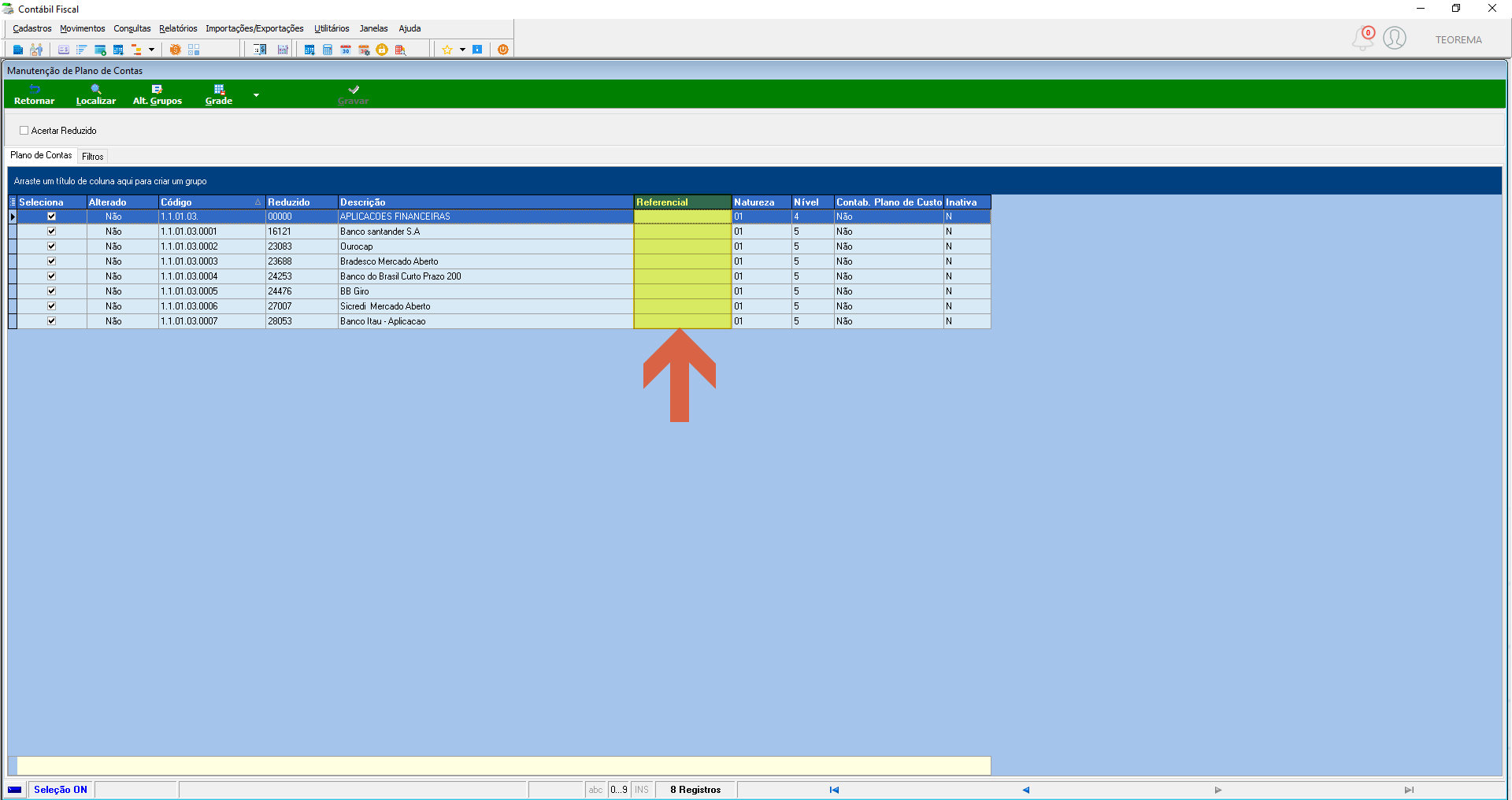
Task: Click the Referencial column header
Action: click(x=683, y=202)
